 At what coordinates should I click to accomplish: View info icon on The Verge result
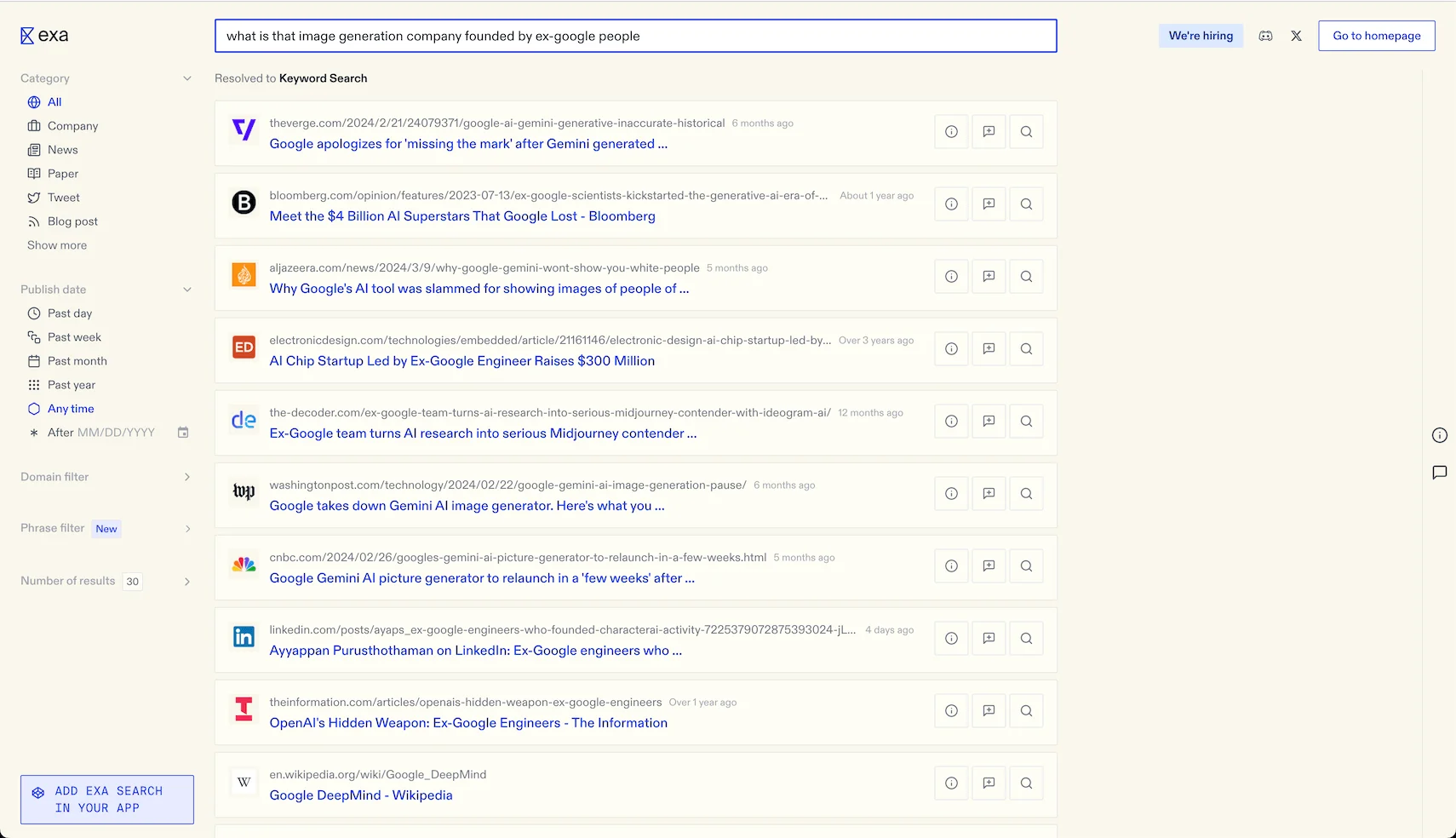[950, 132]
